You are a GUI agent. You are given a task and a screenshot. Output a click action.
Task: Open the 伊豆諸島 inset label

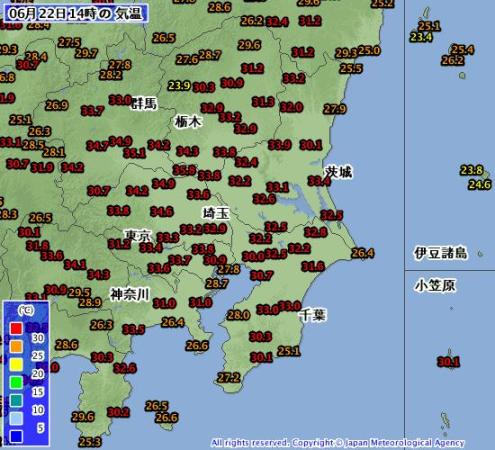[441, 253]
